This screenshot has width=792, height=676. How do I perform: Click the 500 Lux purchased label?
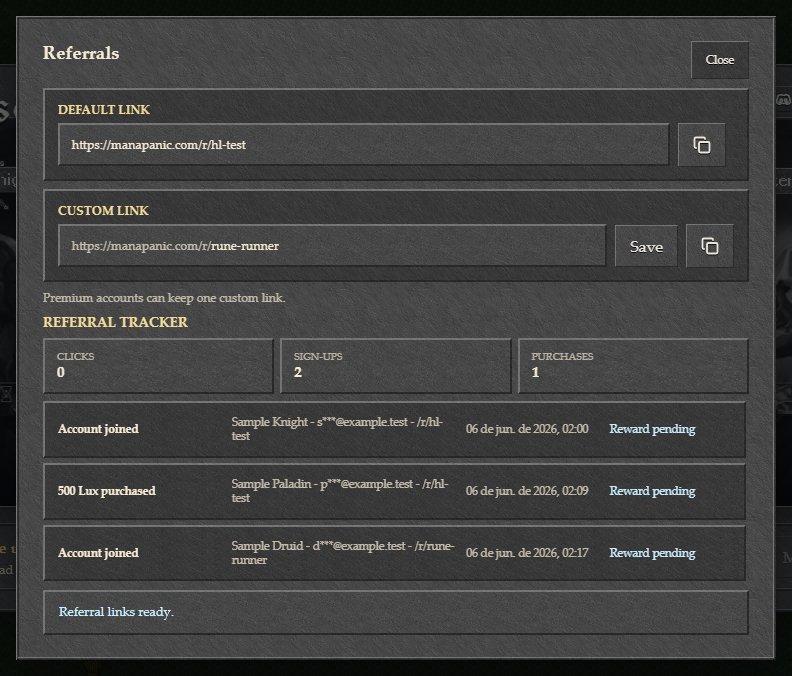click(x=107, y=491)
